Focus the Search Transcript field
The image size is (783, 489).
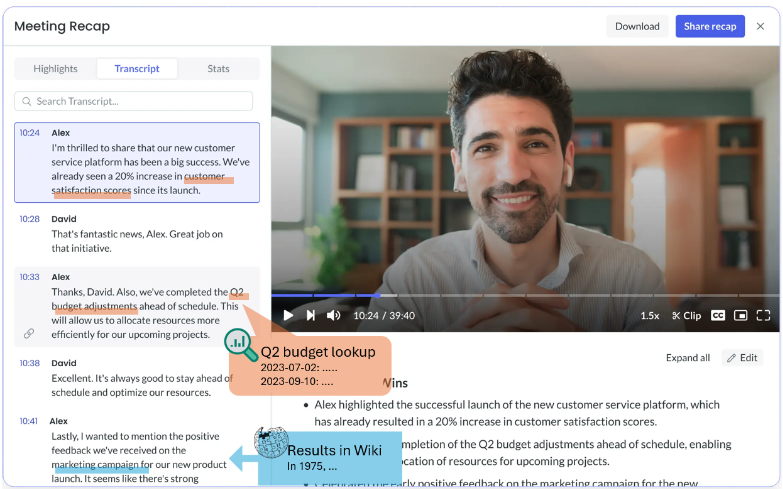point(133,101)
